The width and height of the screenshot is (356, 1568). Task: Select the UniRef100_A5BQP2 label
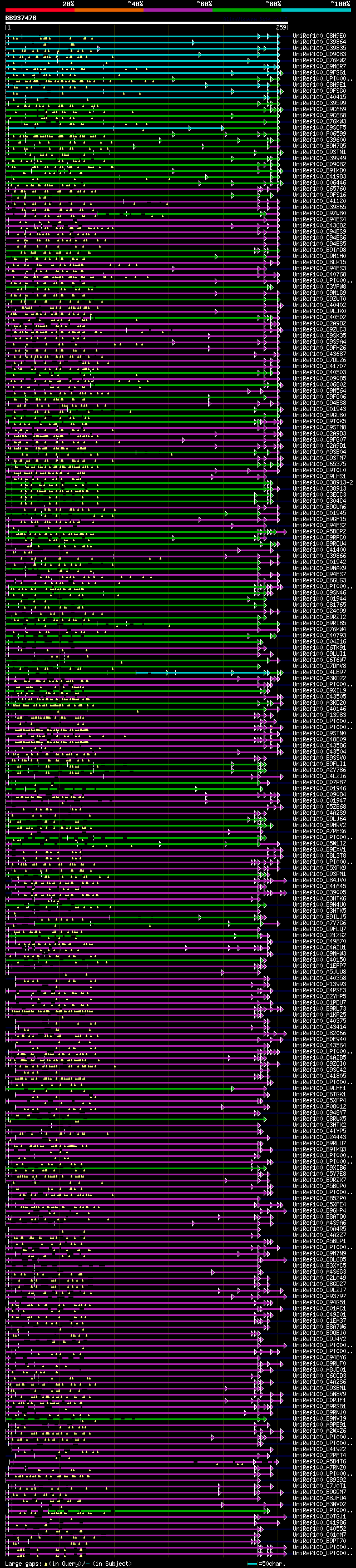tap(319, 531)
